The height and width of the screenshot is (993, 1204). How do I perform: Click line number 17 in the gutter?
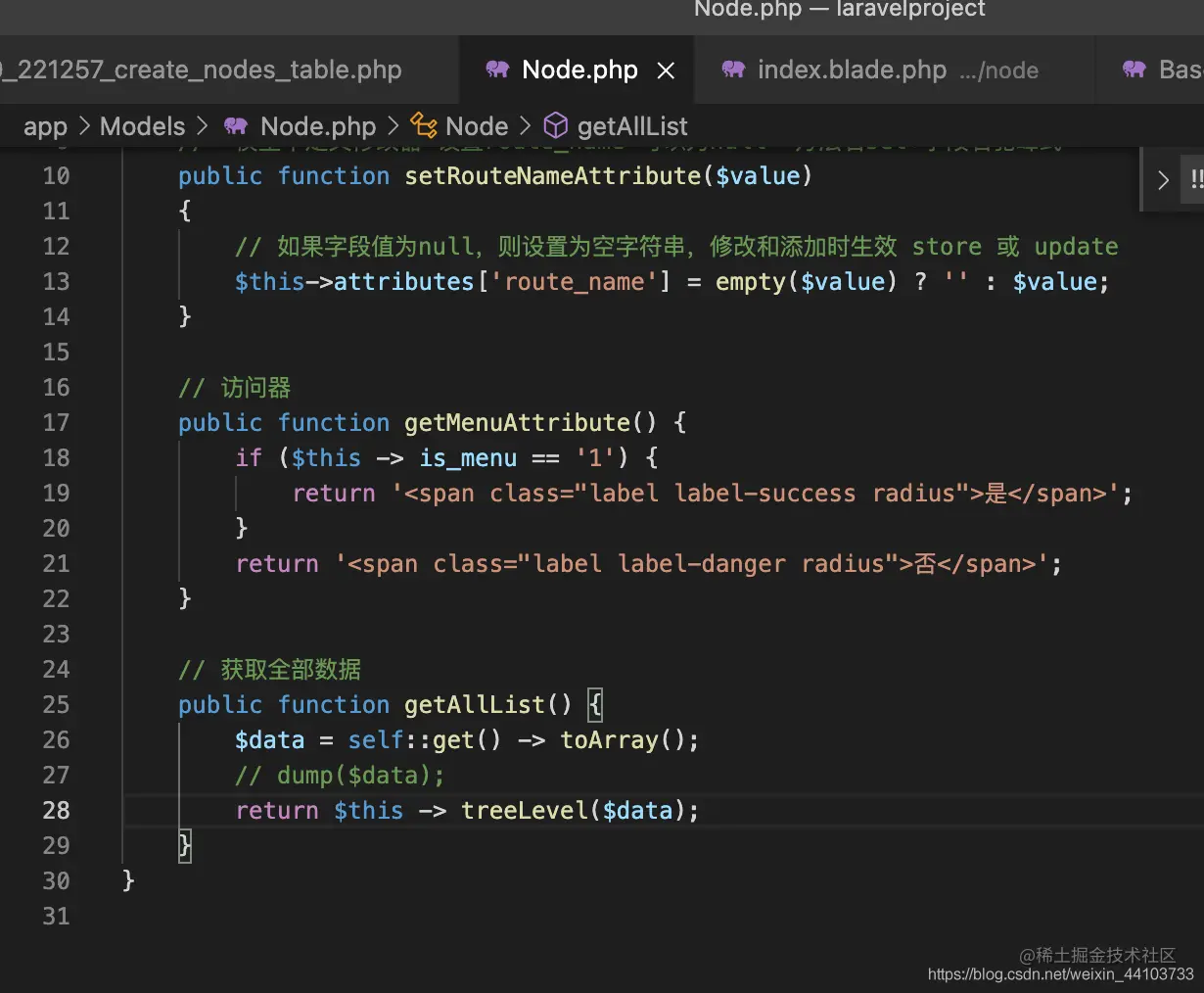pos(56,423)
